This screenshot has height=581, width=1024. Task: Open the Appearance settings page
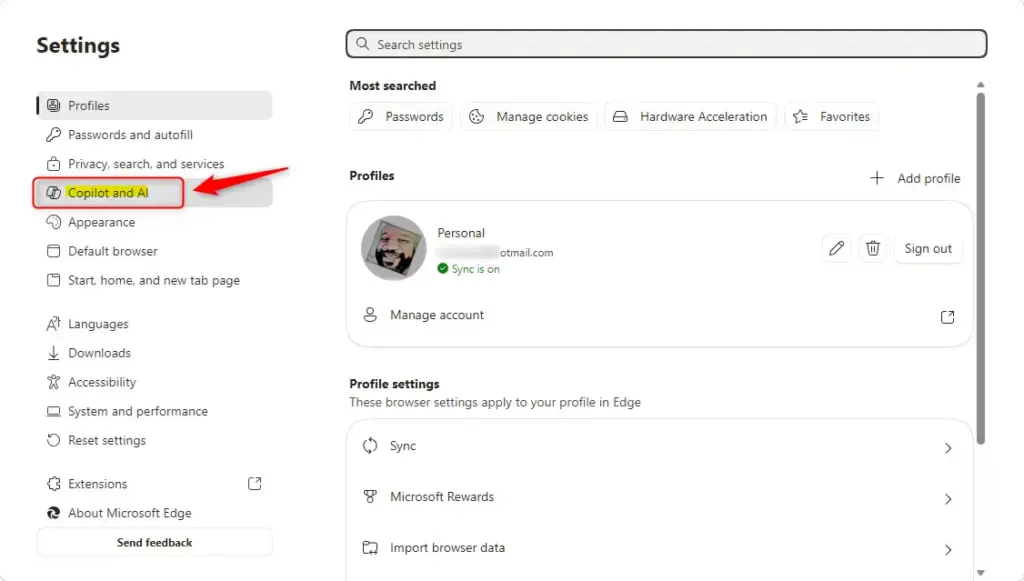point(154,222)
